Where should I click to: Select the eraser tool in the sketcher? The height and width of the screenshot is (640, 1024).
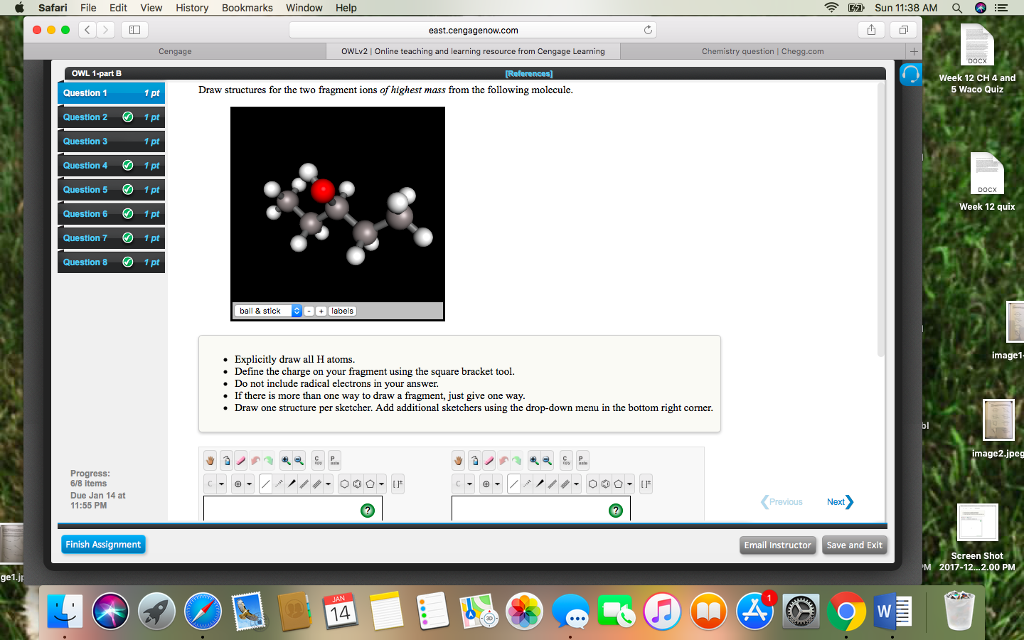click(240, 460)
